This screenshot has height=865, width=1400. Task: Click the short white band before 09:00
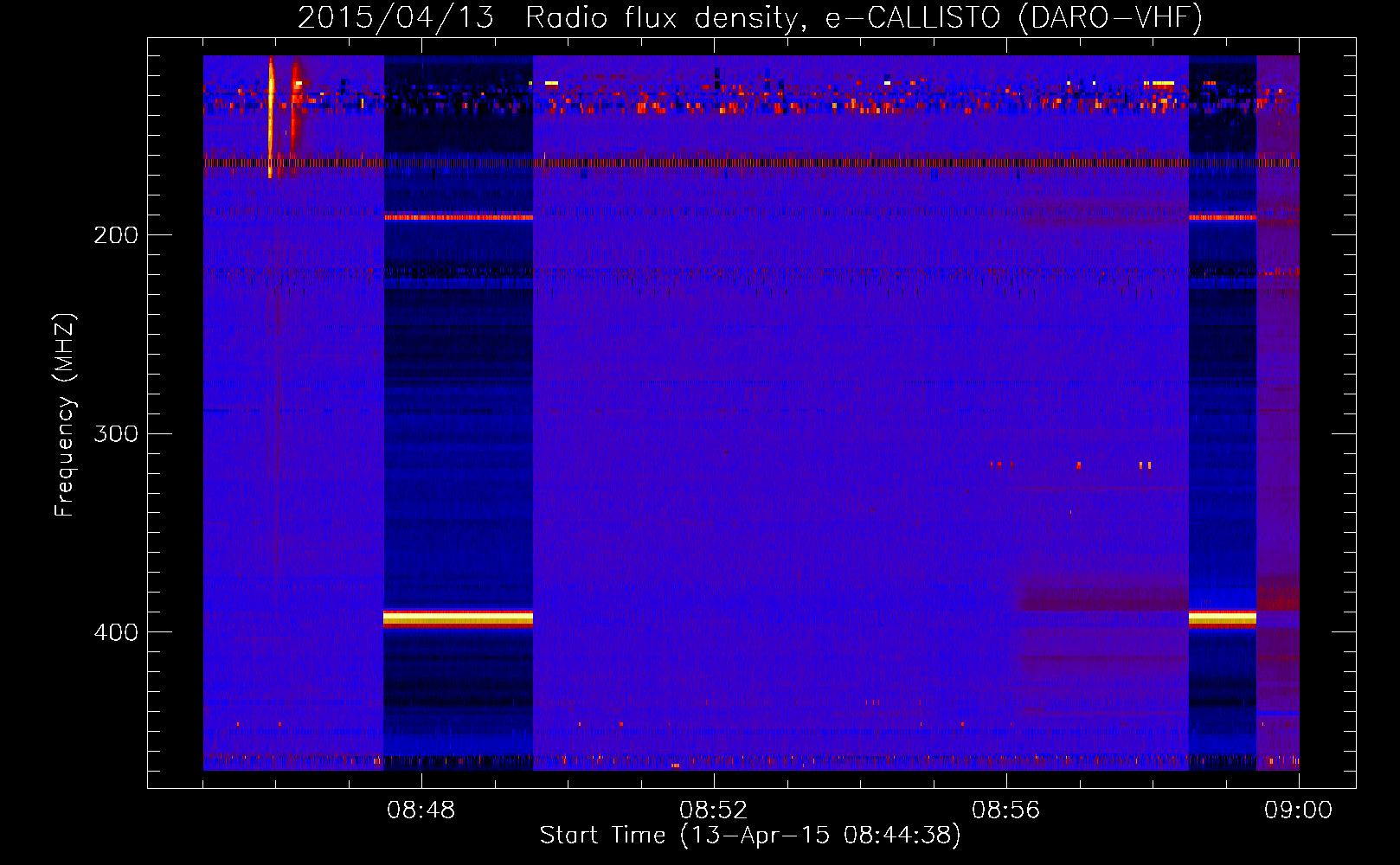click(x=1222, y=618)
